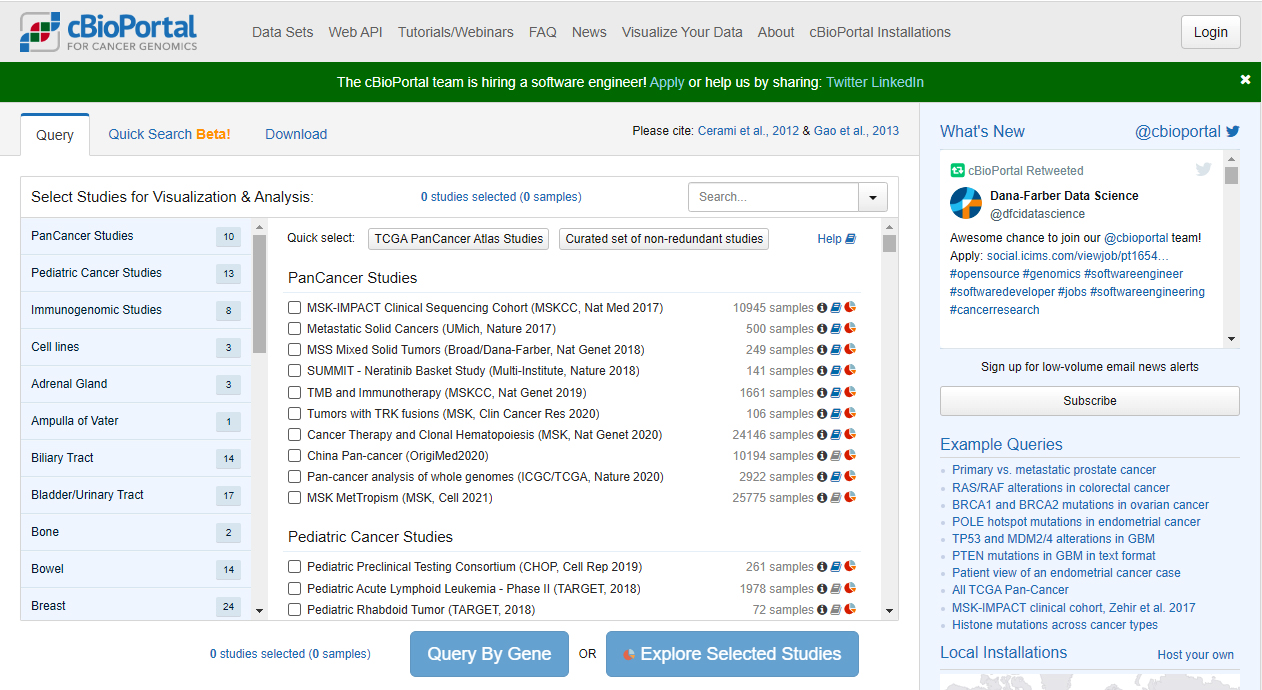This screenshot has width=1262, height=690.
Task: Click the cBioPortal logo in the header
Action: [x=108, y=32]
